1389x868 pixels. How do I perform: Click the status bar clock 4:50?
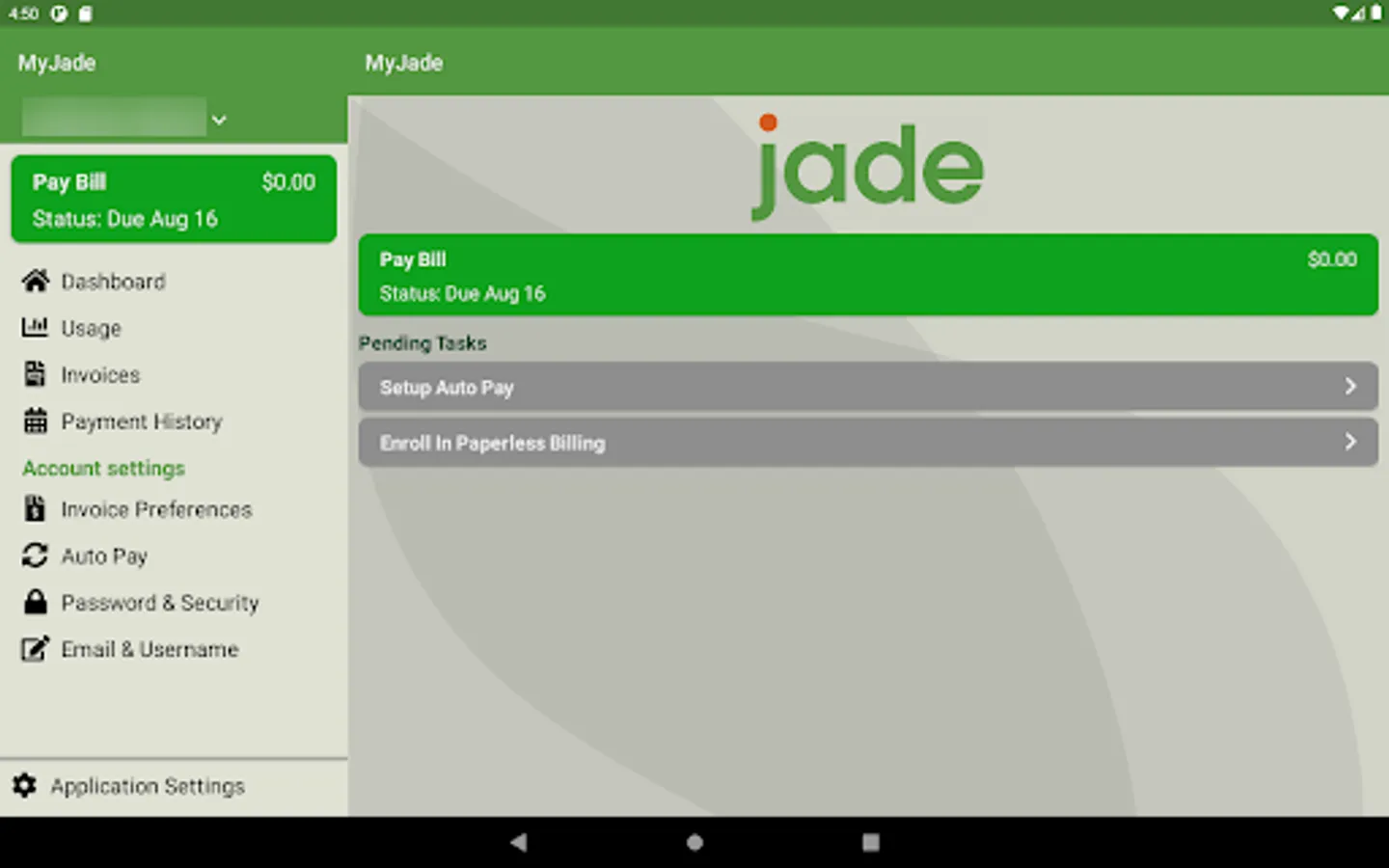(23, 14)
